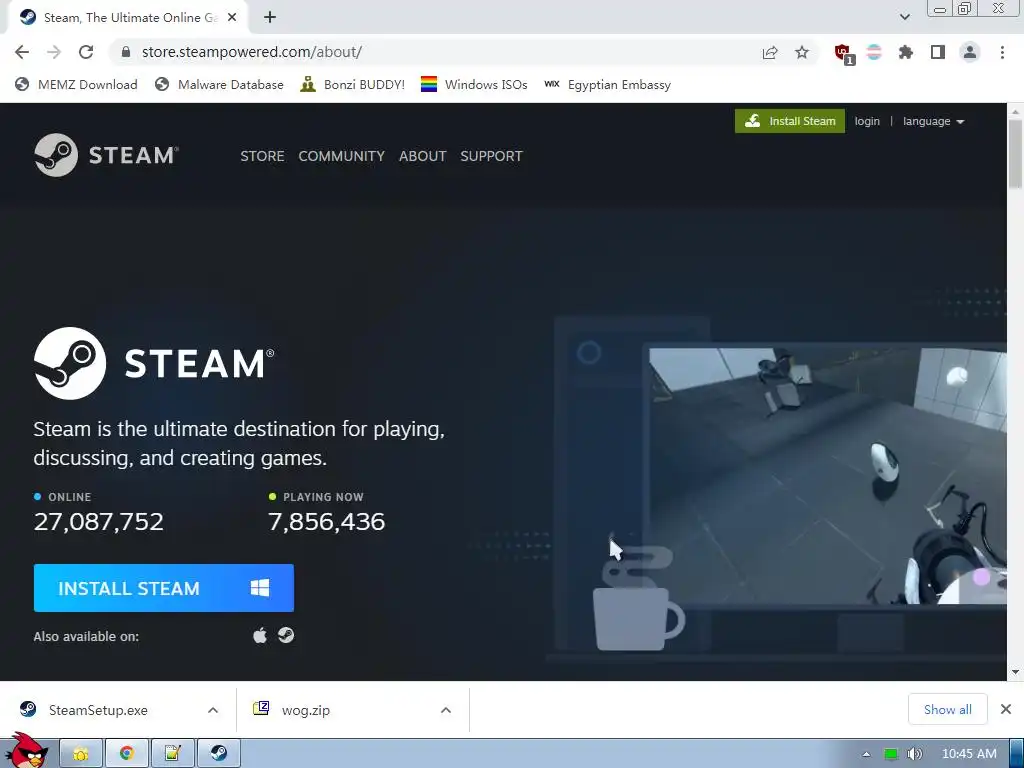Open the SUPPORT menu item
The image size is (1024, 768).
(491, 156)
